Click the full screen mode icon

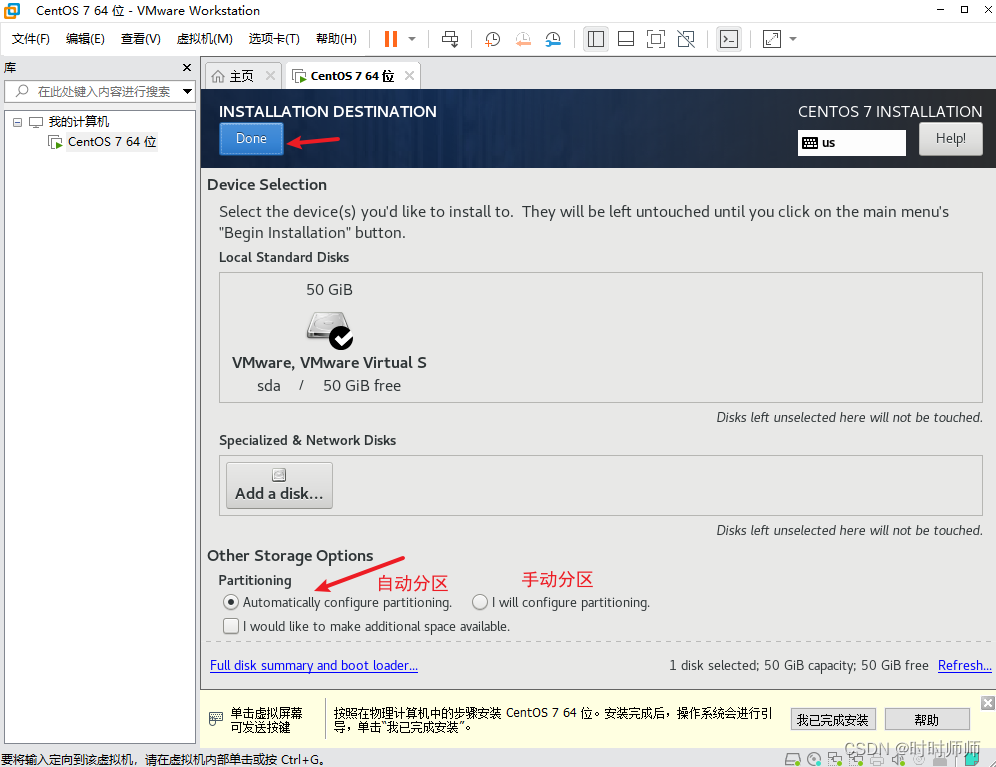tap(656, 39)
